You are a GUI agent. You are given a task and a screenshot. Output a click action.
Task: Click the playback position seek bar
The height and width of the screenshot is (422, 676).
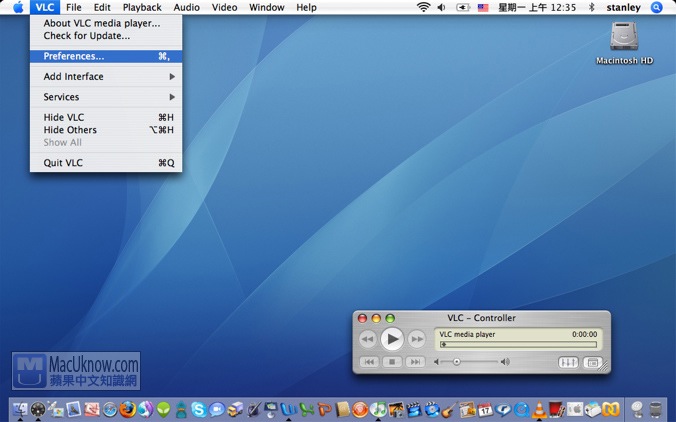click(x=518, y=344)
